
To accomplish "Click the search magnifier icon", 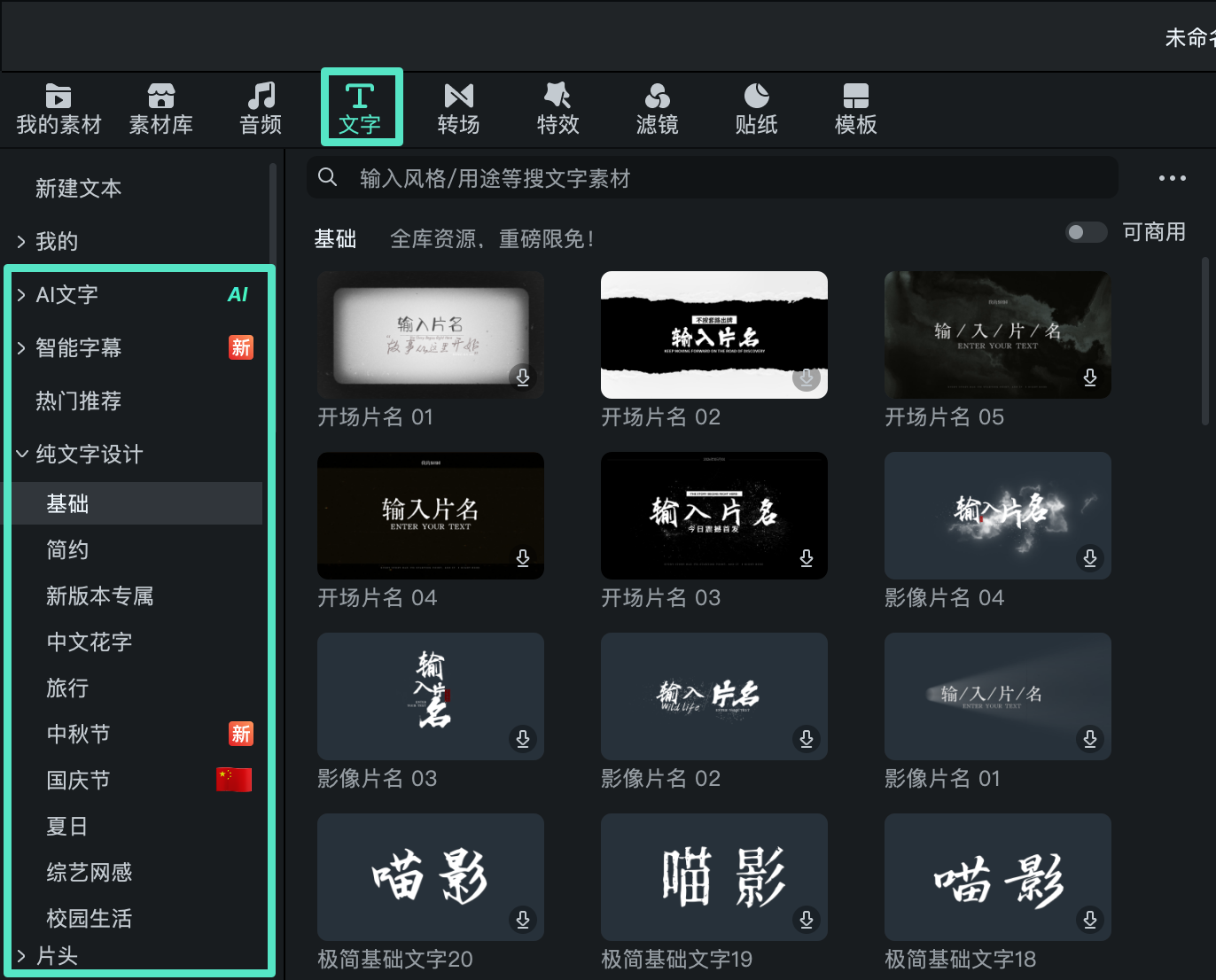I will pyautogui.click(x=328, y=177).
